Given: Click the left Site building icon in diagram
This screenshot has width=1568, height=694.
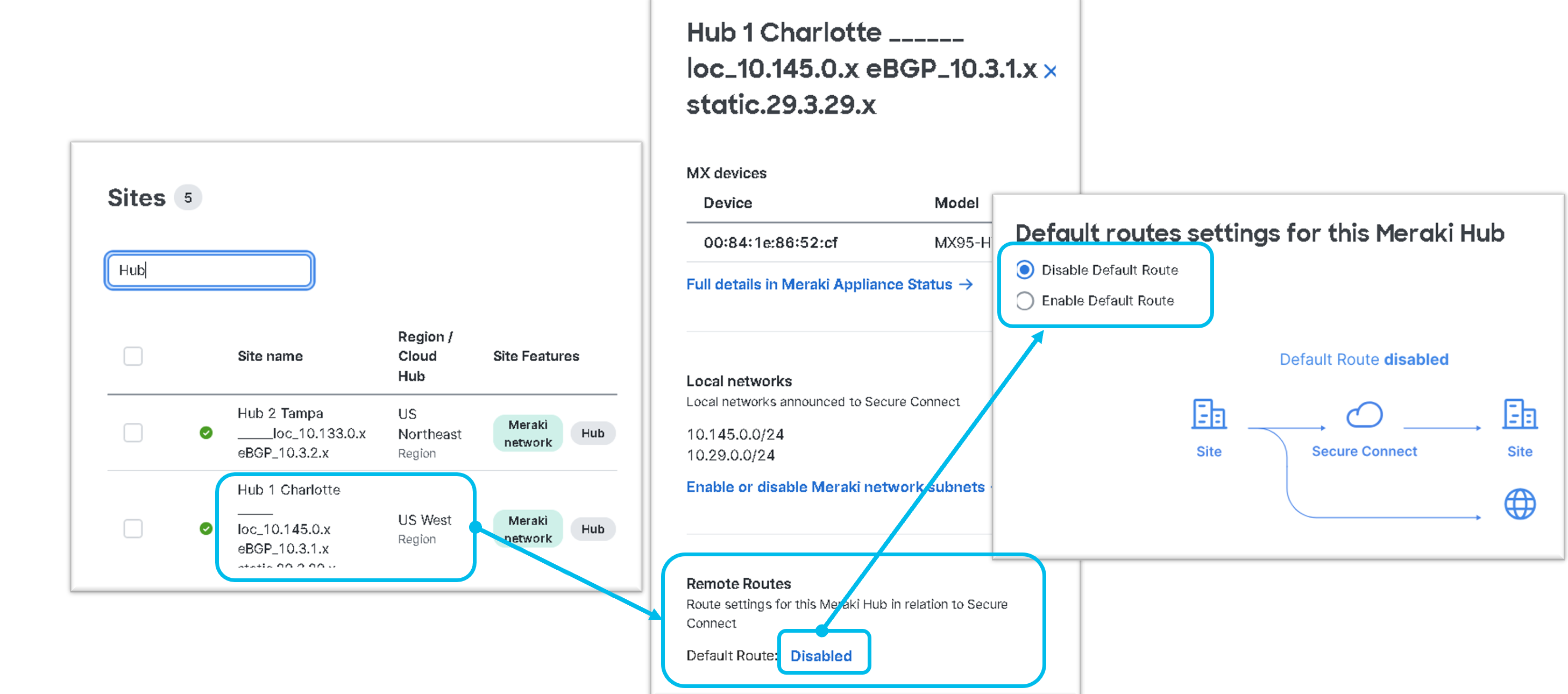Looking at the screenshot, I should tap(1208, 415).
